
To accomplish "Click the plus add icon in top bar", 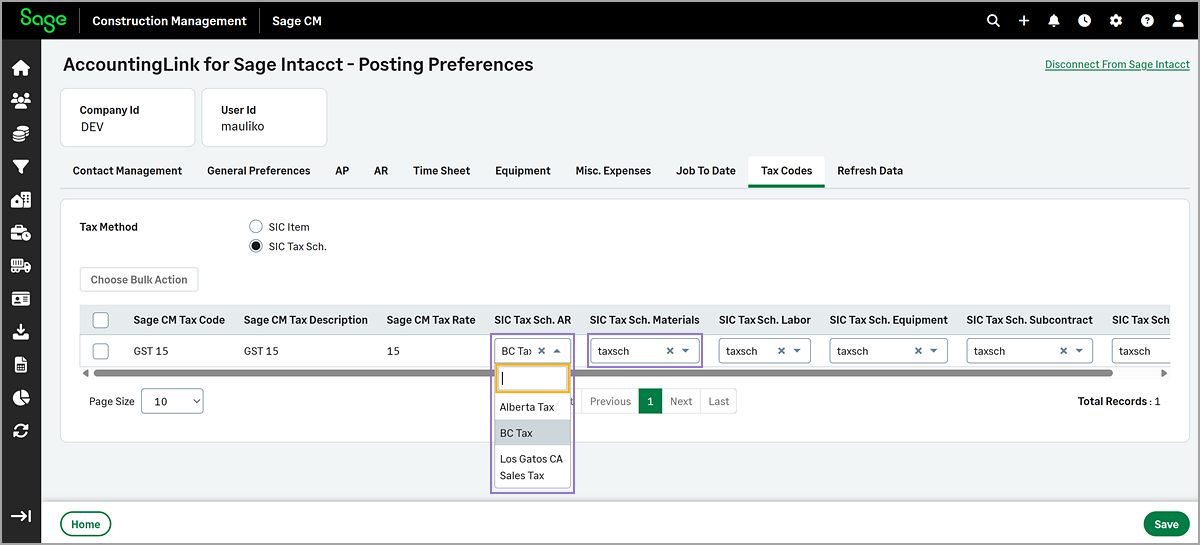I will (1024, 20).
